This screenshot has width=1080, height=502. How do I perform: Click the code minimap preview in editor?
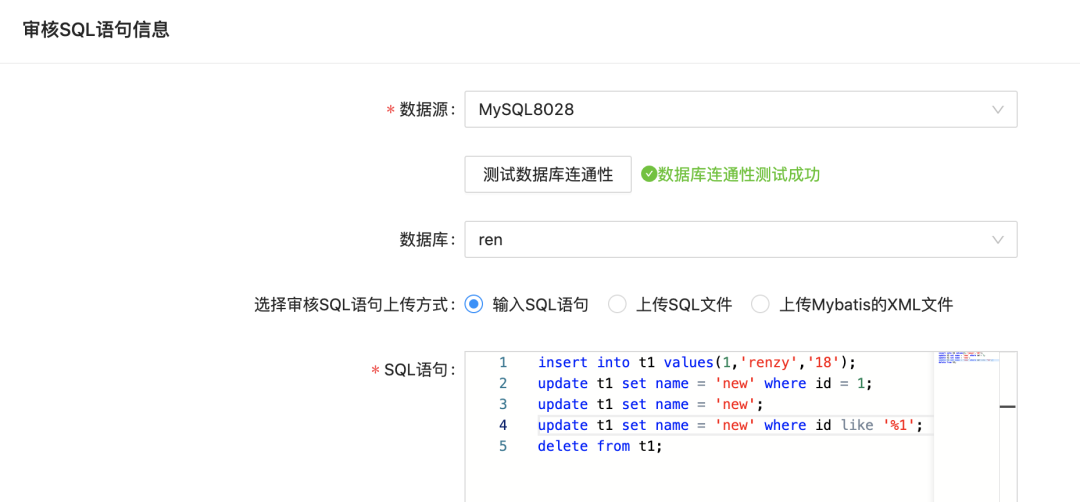[x=967, y=359]
